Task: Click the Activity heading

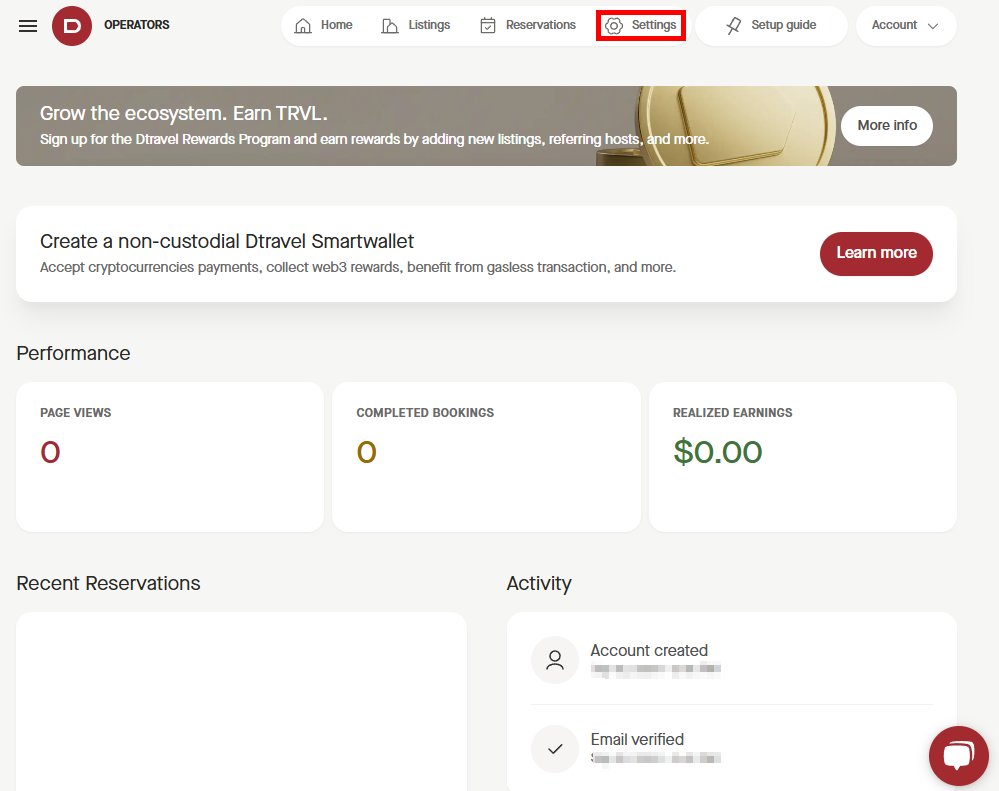Action: 539,583
